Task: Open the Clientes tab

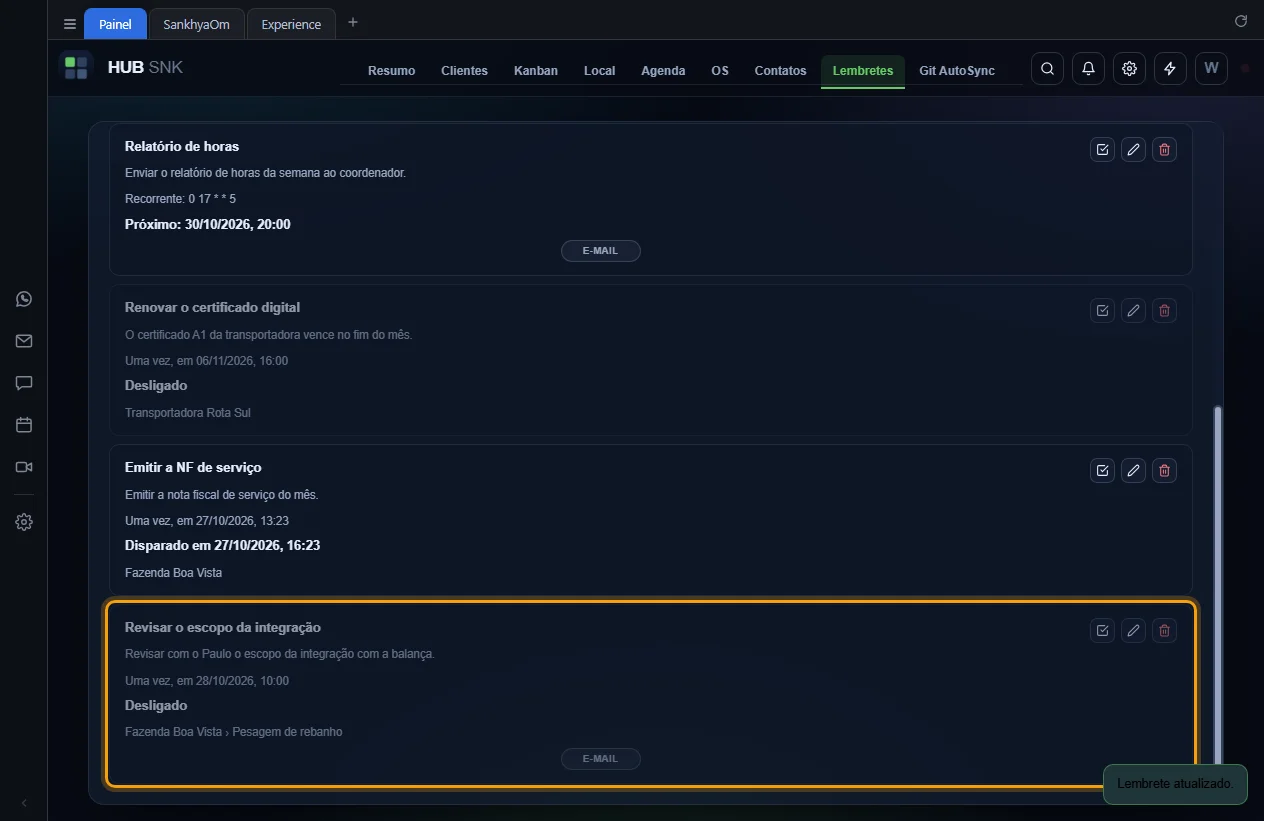Action: (x=464, y=71)
